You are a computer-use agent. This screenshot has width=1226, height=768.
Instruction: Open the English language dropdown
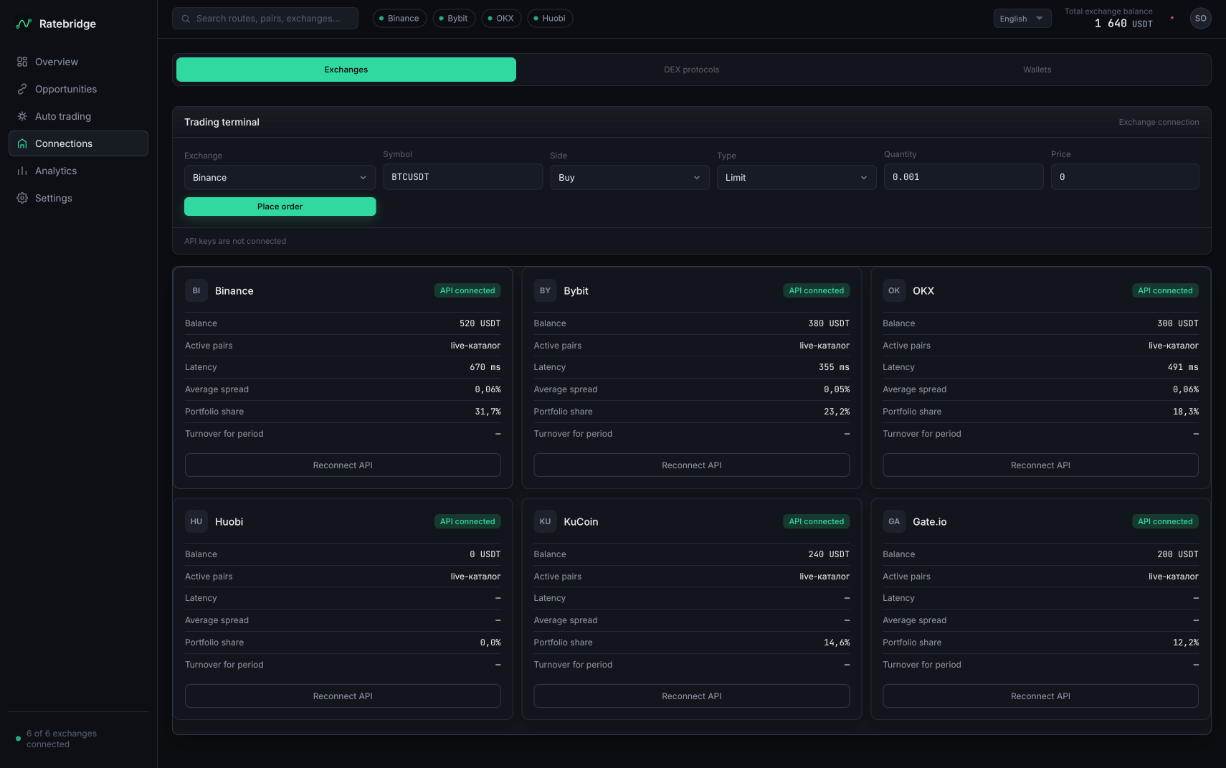coord(1022,18)
